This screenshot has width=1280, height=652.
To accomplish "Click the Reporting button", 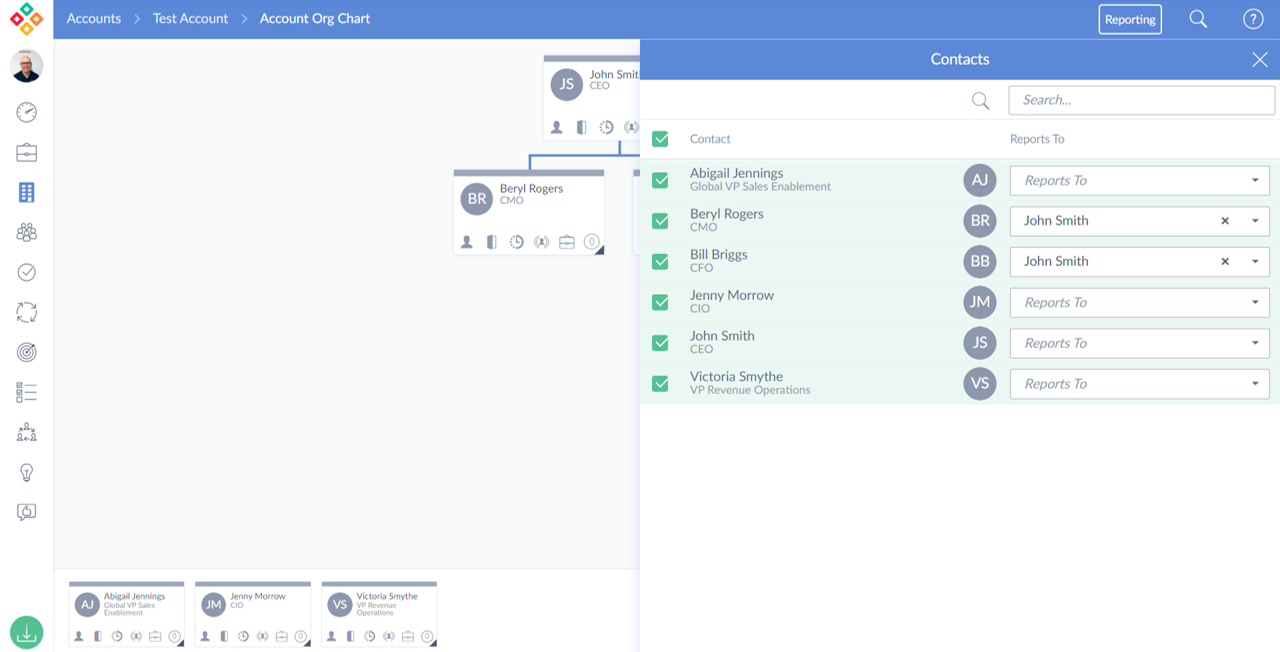I will (1130, 19).
